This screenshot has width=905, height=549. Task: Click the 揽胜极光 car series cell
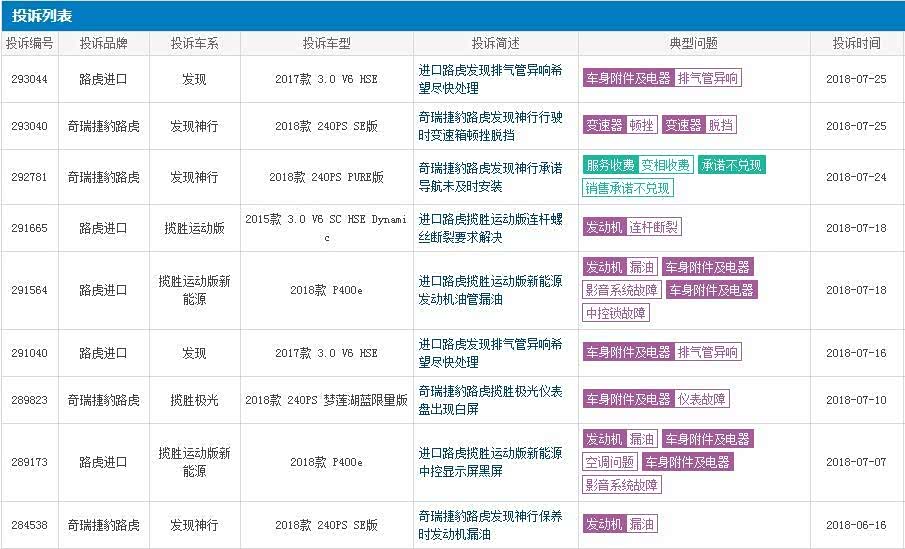[194, 400]
